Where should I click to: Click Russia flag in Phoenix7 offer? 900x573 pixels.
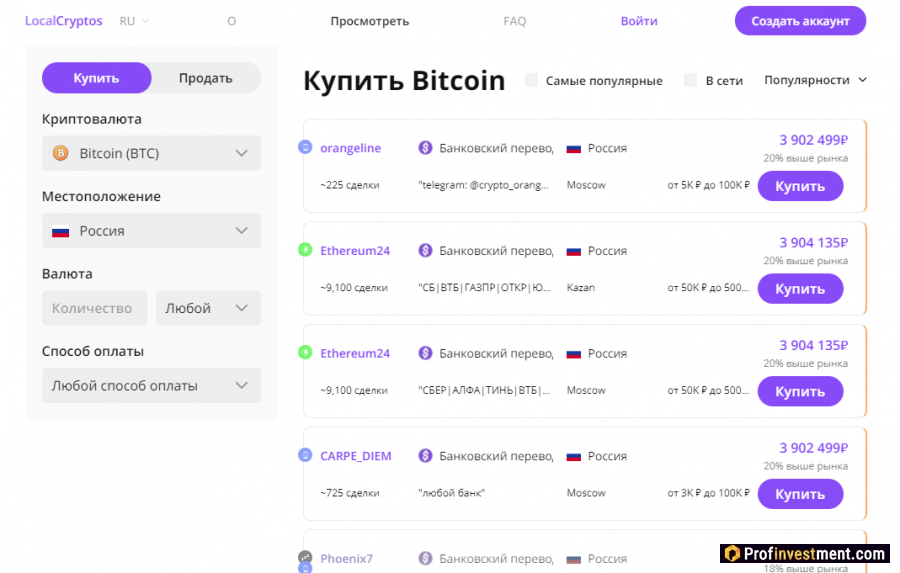click(x=573, y=559)
